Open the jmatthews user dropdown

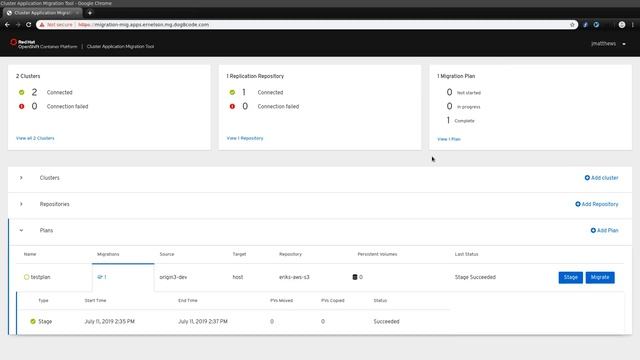click(x=608, y=44)
